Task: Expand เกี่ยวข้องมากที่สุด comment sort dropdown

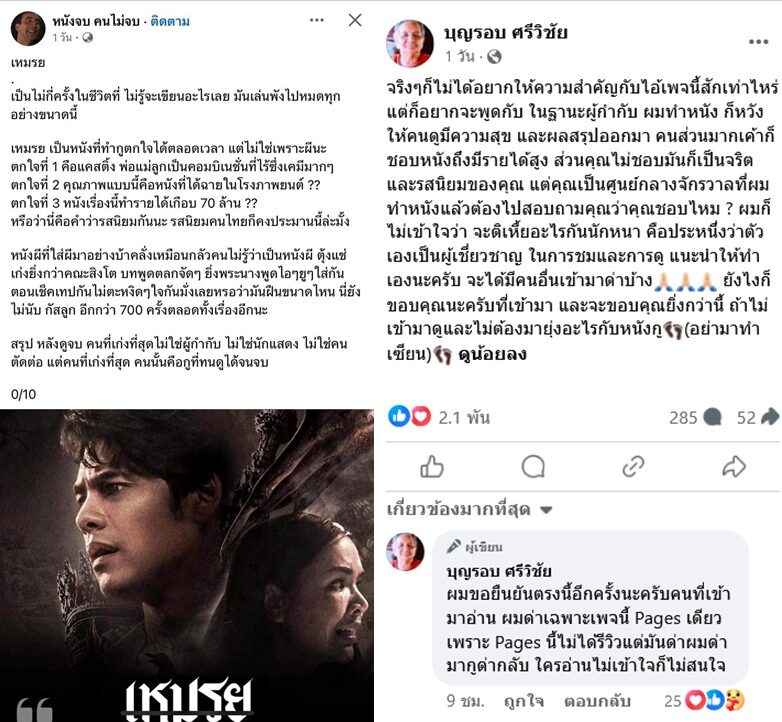Action: click(x=469, y=510)
